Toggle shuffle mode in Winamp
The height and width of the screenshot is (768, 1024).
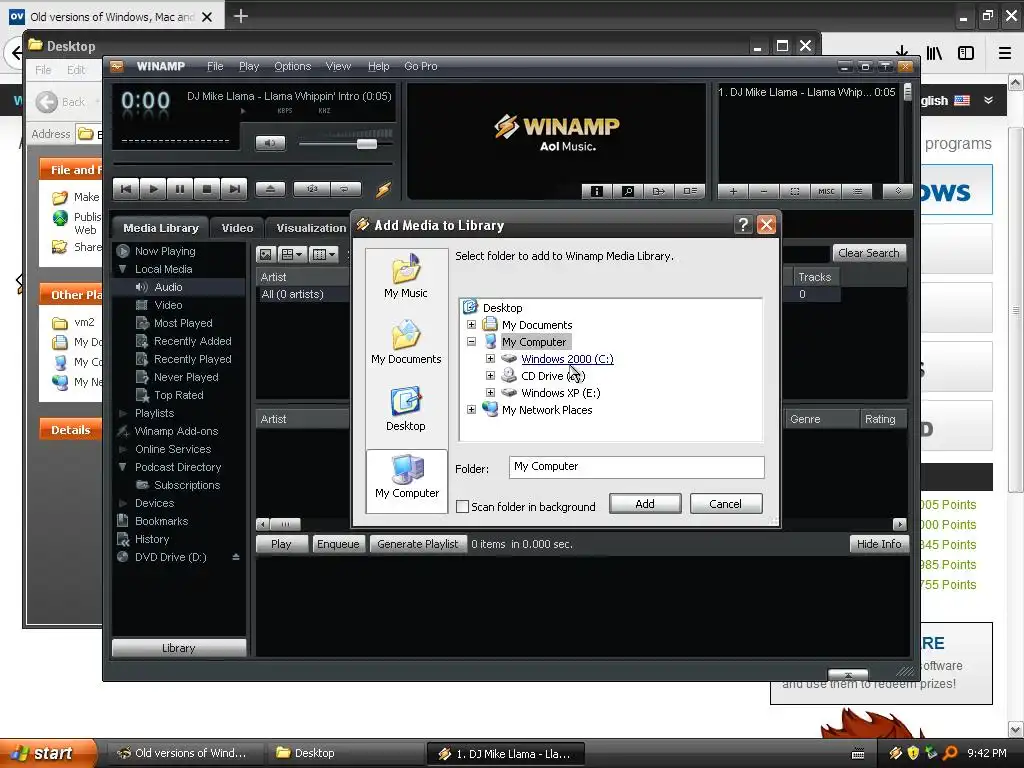[x=312, y=189]
